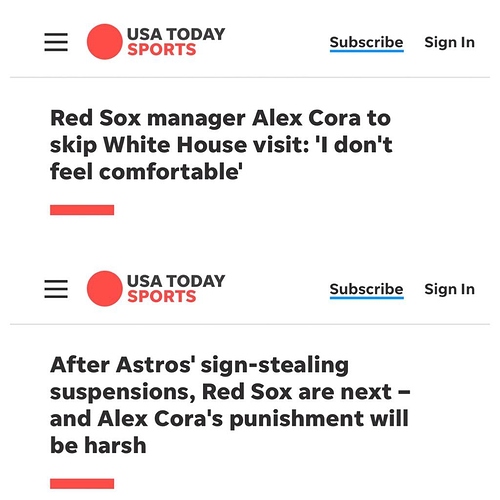500x500 pixels.
Task: Click the USA TODAY wordmark above the Astros suspensions story
Action: (176, 281)
